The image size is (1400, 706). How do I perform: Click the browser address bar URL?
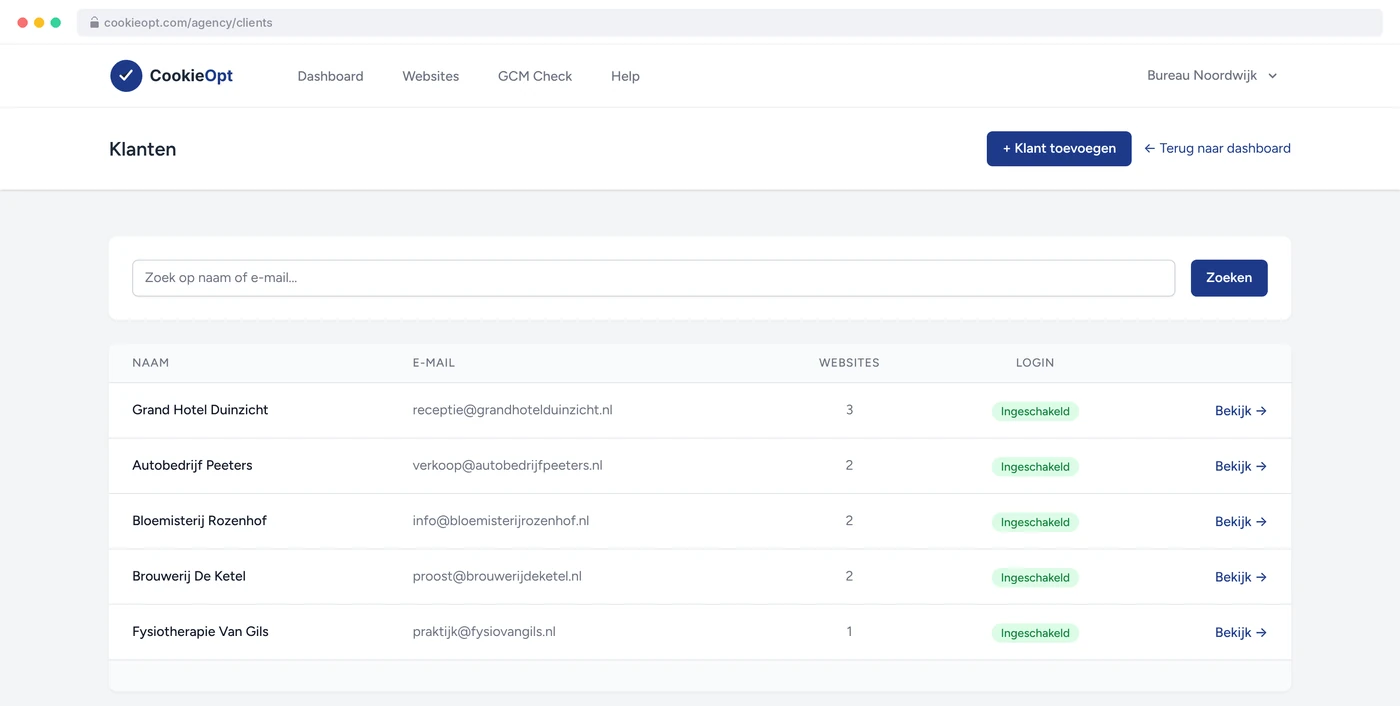pyautogui.click(x=188, y=22)
